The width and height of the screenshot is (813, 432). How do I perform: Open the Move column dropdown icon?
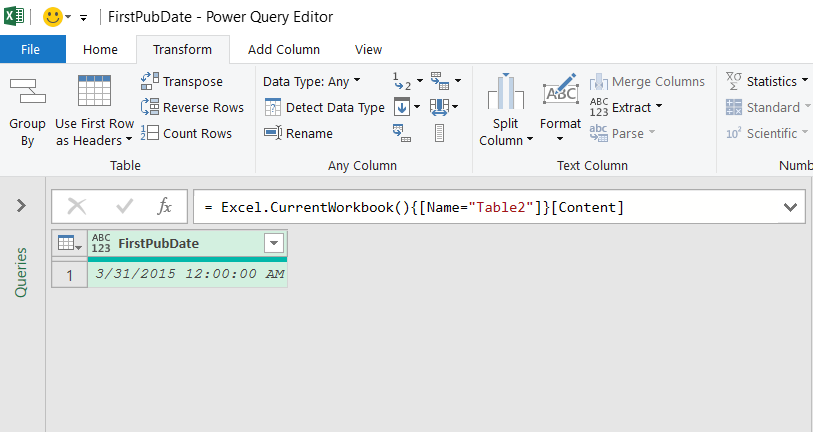point(444,107)
